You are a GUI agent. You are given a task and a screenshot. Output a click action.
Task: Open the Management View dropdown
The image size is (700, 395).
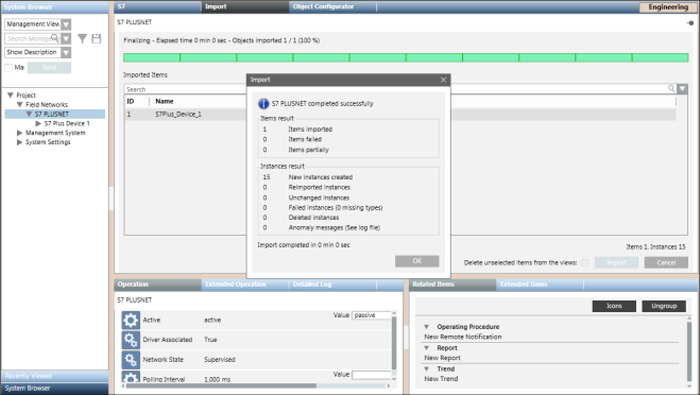66,25
